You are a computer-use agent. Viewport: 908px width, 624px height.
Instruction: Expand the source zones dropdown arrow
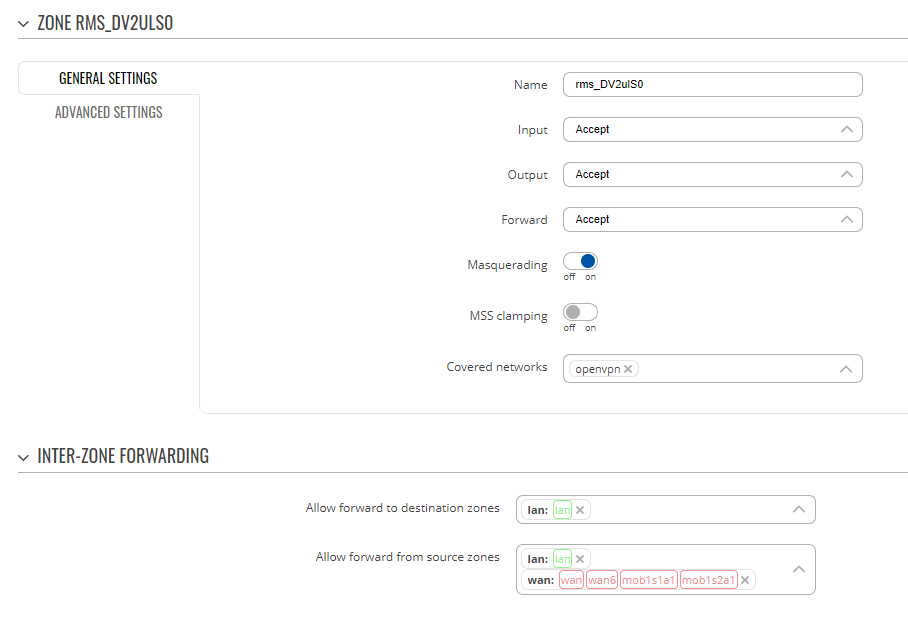(799, 569)
